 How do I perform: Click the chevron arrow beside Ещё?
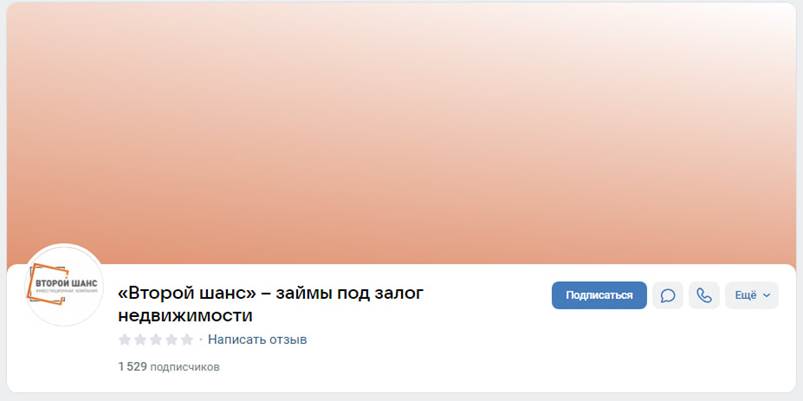(x=767, y=296)
